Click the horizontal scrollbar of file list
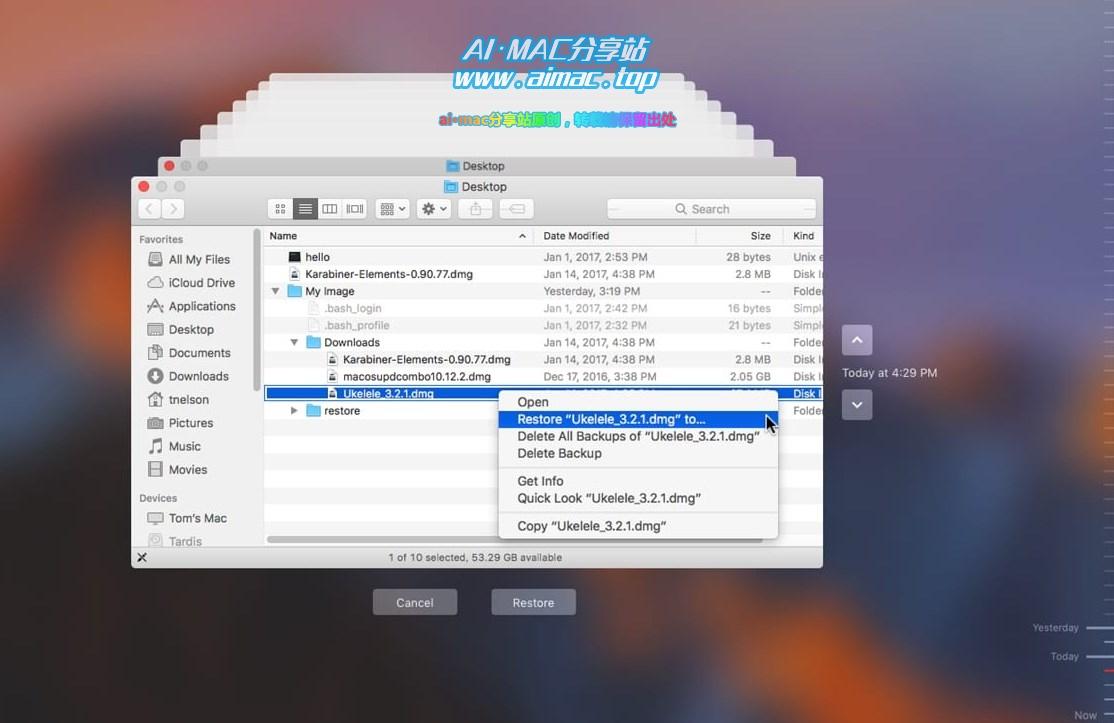This screenshot has height=723, width=1114. coord(514,540)
